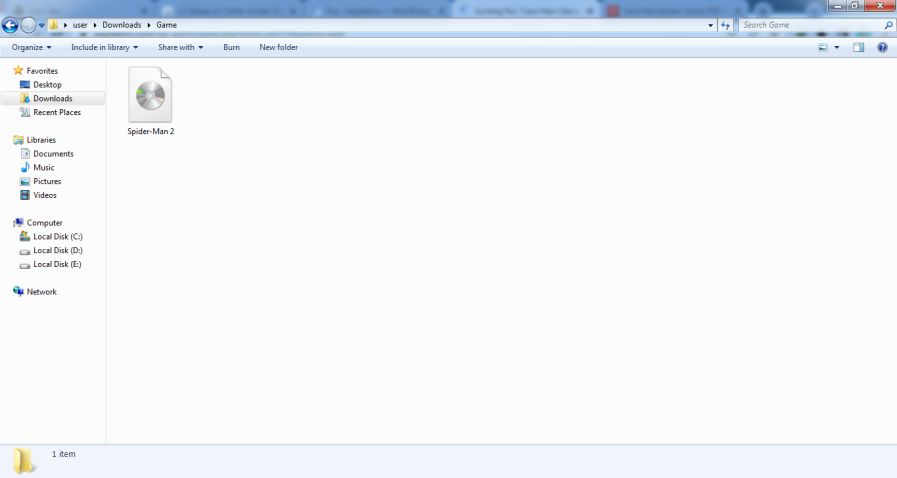The image size is (897, 478).
Task: Select Favorites in the navigation pane
Action: [x=42, y=71]
